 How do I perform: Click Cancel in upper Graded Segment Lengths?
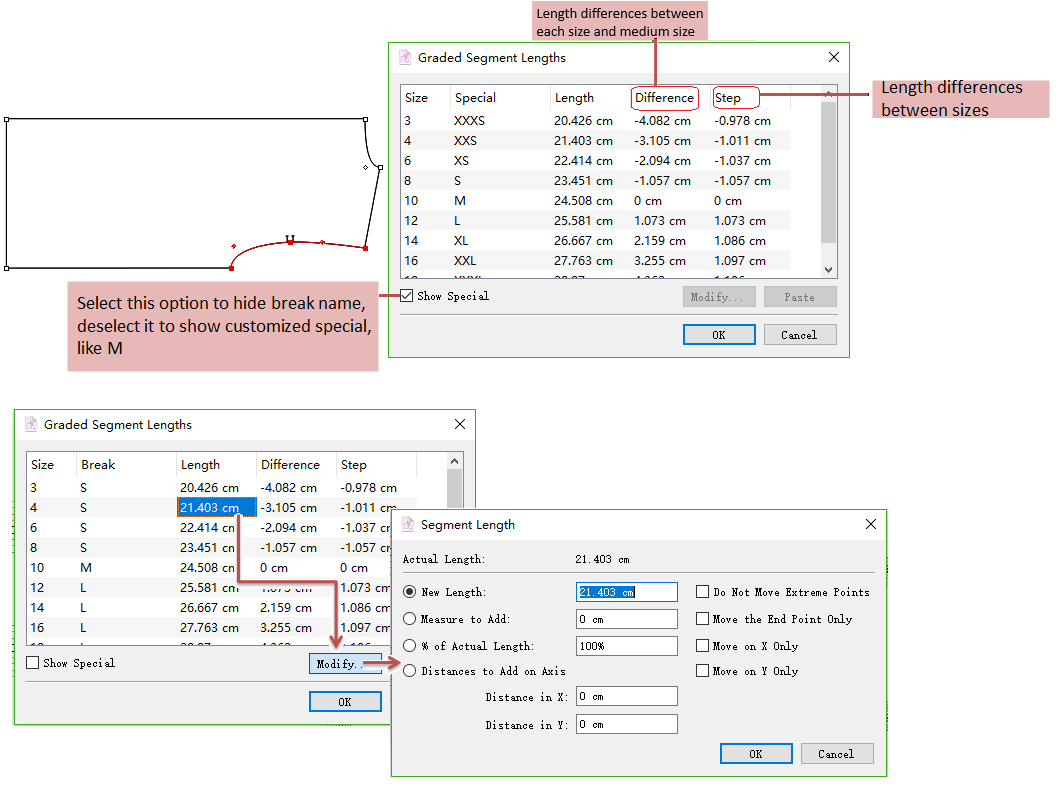point(799,335)
